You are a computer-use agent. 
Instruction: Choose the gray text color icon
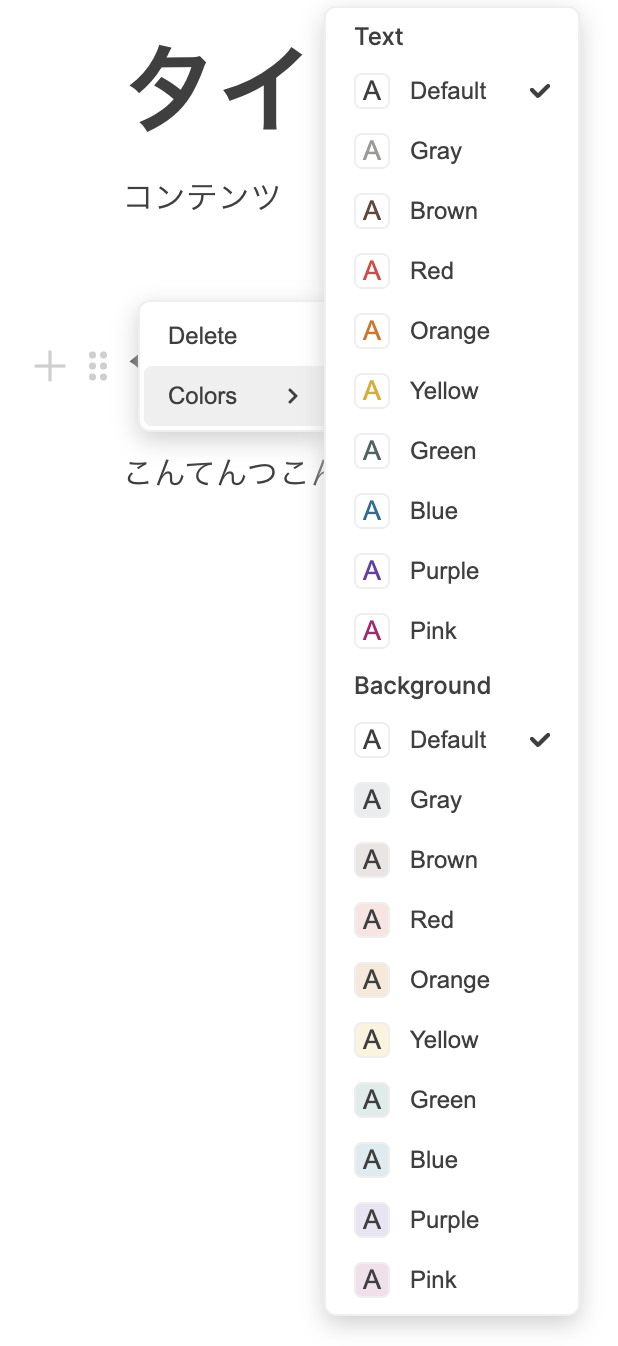tap(372, 151)
